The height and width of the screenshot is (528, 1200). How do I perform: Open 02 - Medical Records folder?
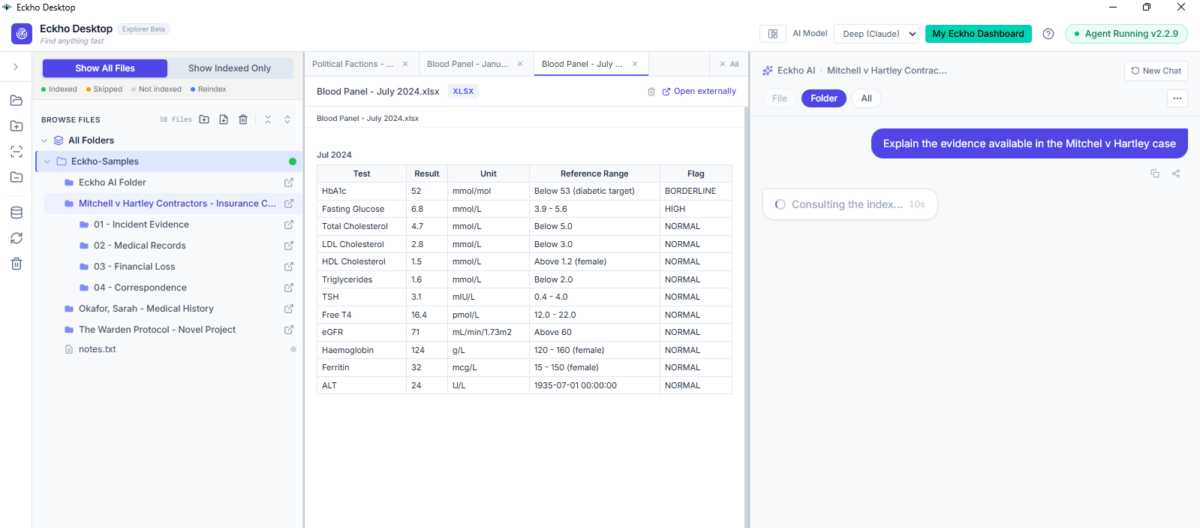coord(139,245)
